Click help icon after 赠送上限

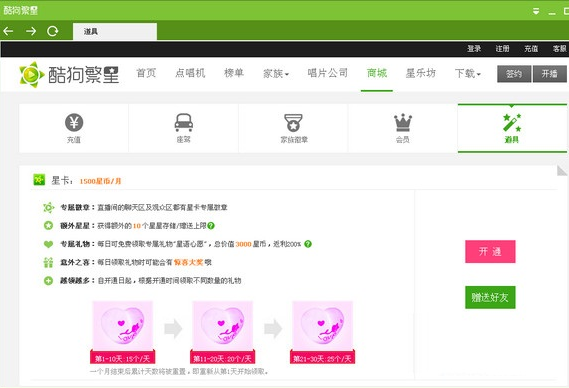coord(211,226)
